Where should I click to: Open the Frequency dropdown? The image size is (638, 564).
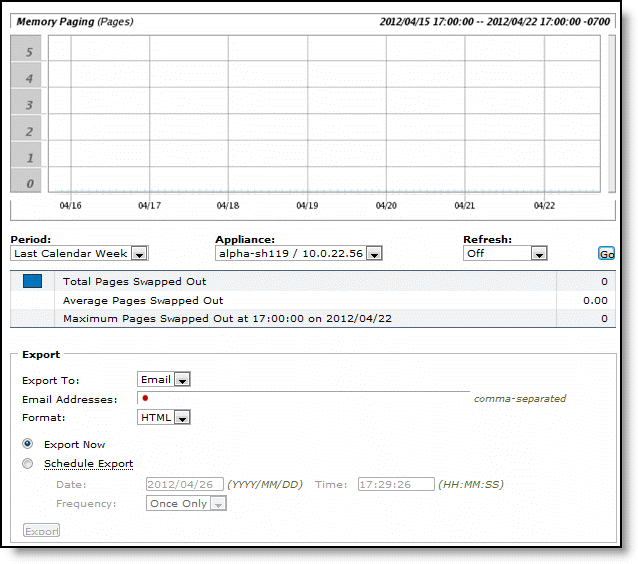pyautogui.click(x=186, y=504)
